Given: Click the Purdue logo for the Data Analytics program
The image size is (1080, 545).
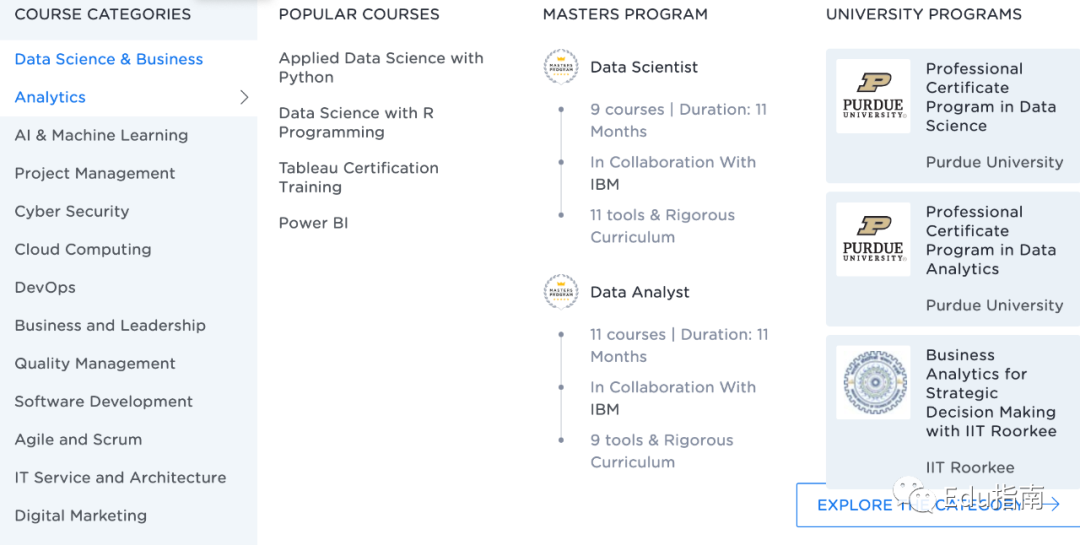Looking at the screenshot, I should point(873,240).
